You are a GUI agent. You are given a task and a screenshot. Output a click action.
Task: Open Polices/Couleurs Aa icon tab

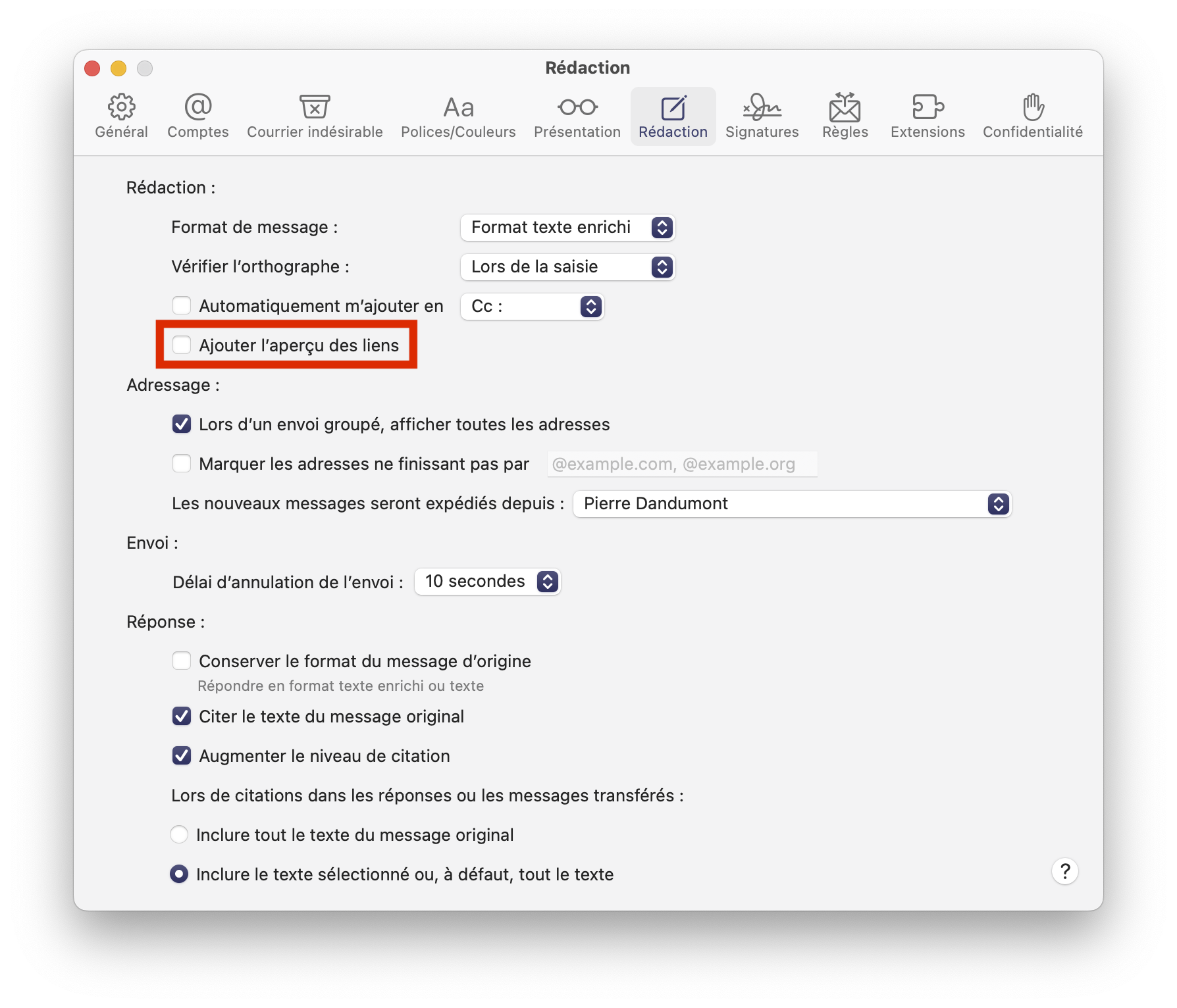pos(458,116)
